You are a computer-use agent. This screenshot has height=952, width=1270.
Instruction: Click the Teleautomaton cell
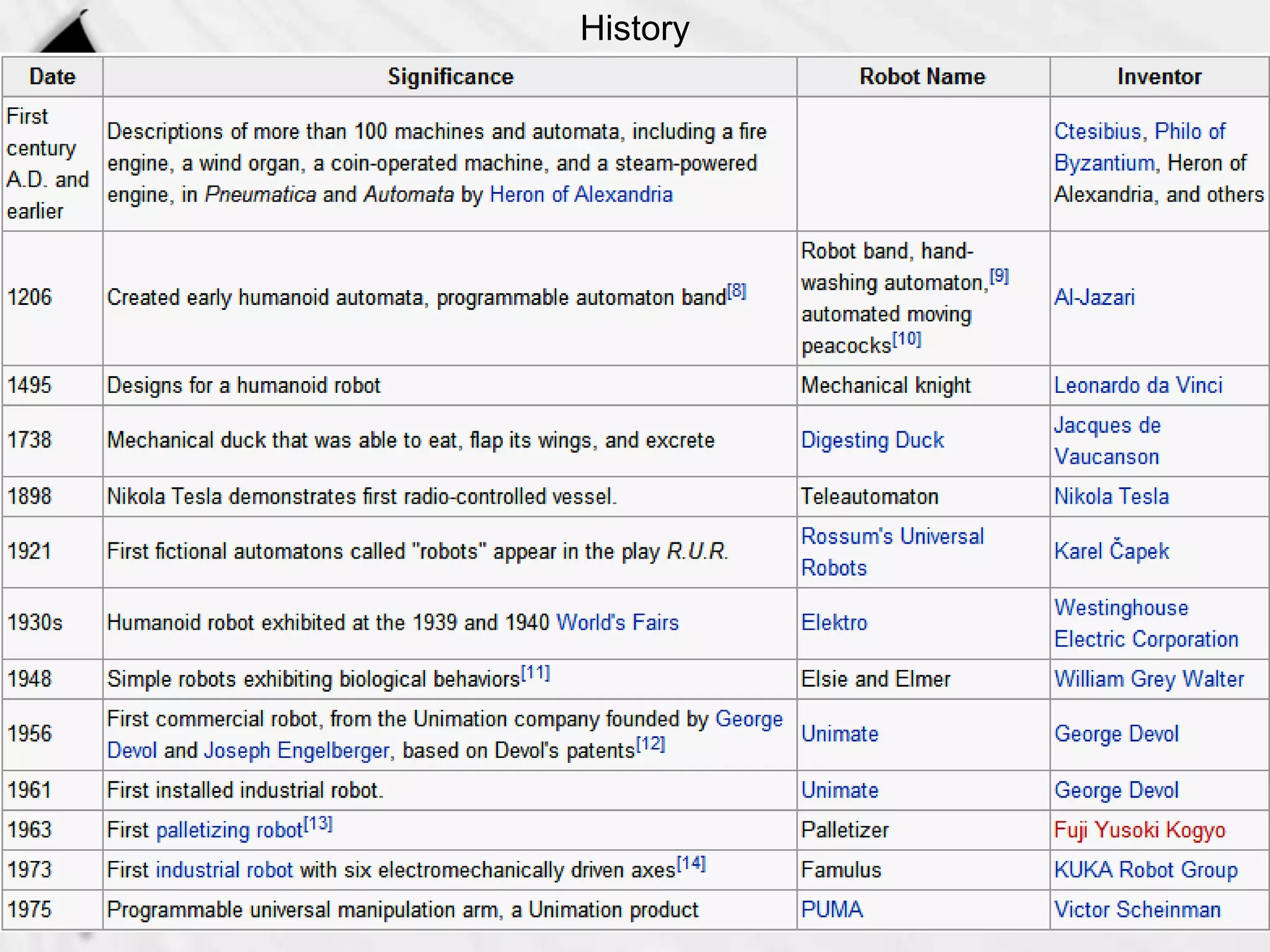[923, 496]
